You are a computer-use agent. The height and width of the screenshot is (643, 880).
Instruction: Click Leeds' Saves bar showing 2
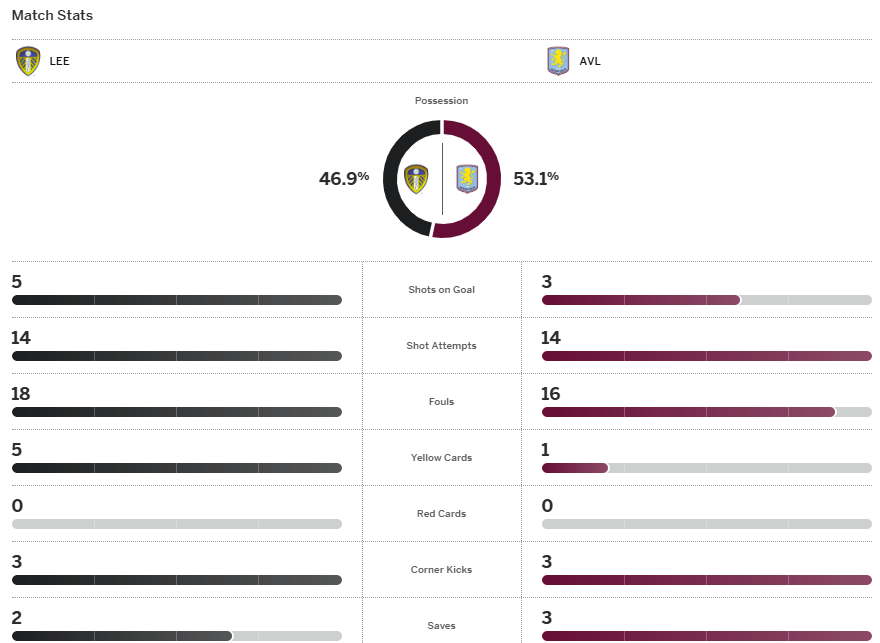click(x=121, y=636)
